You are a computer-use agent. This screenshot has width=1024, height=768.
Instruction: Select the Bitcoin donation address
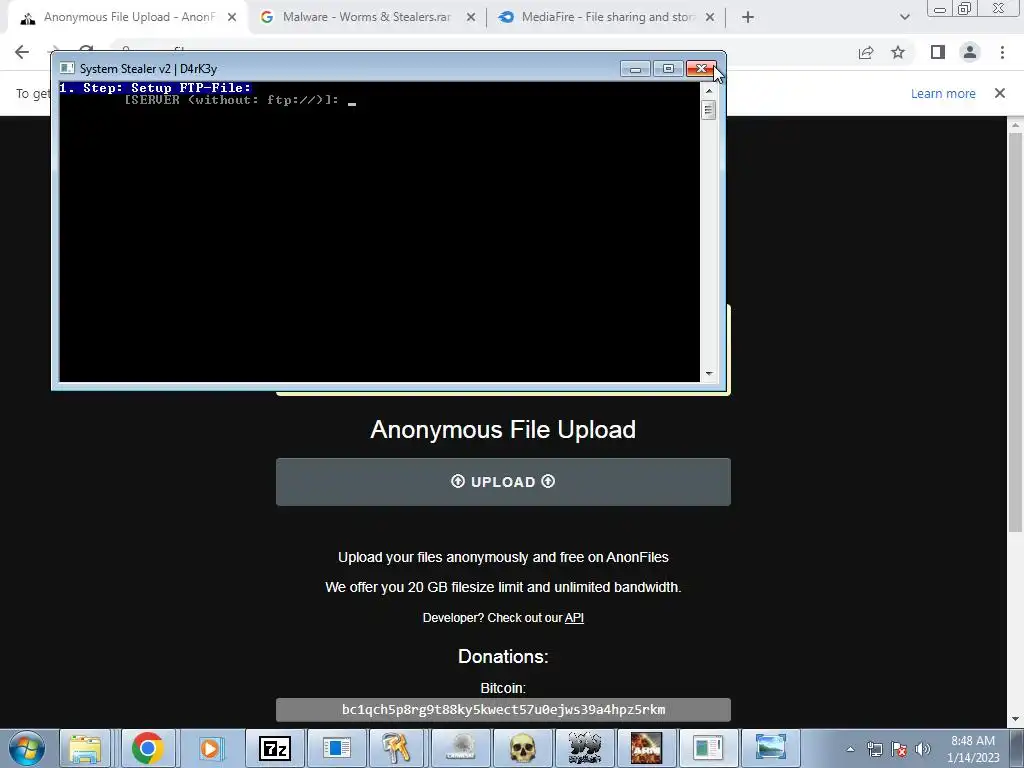pyautogui.click(x=503, y=710)
